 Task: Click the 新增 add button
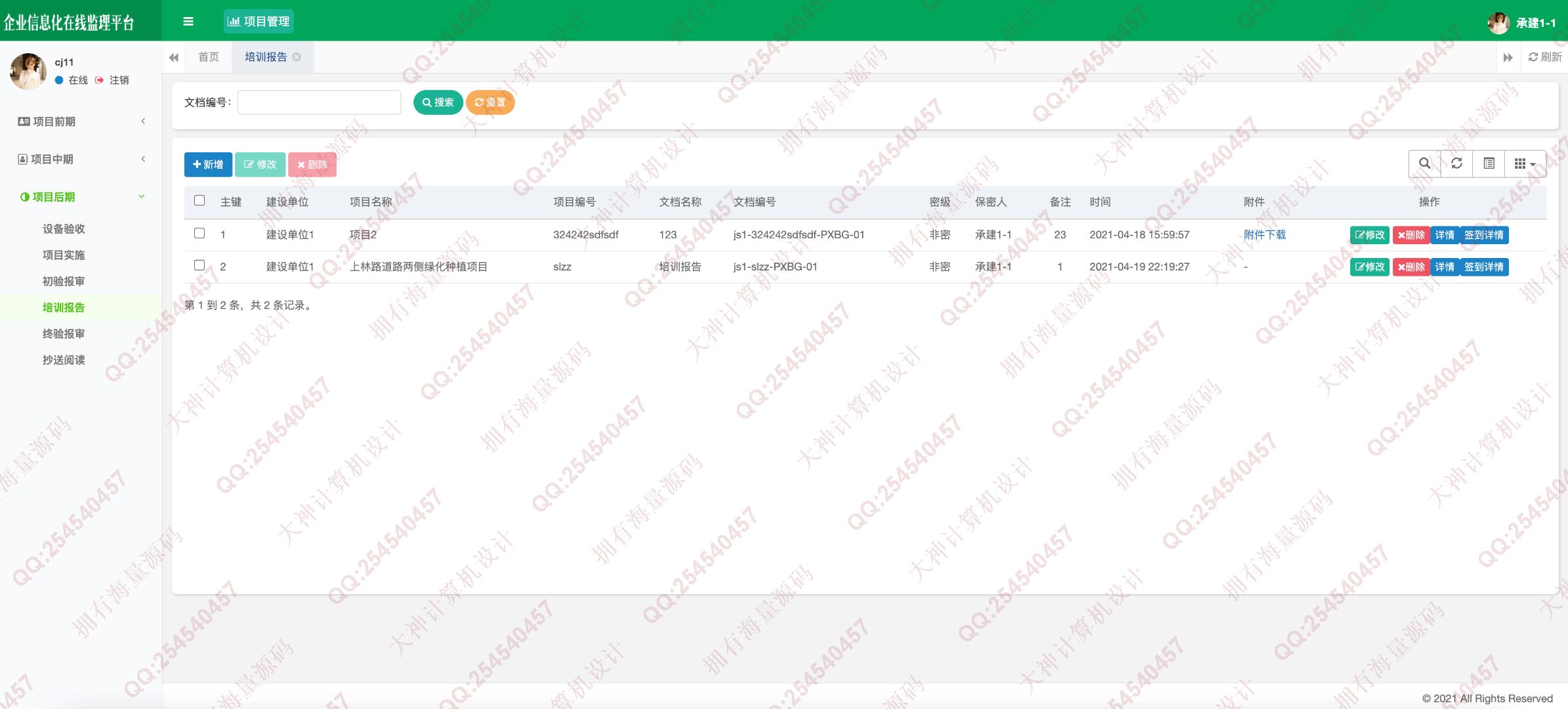click(208, 164)
